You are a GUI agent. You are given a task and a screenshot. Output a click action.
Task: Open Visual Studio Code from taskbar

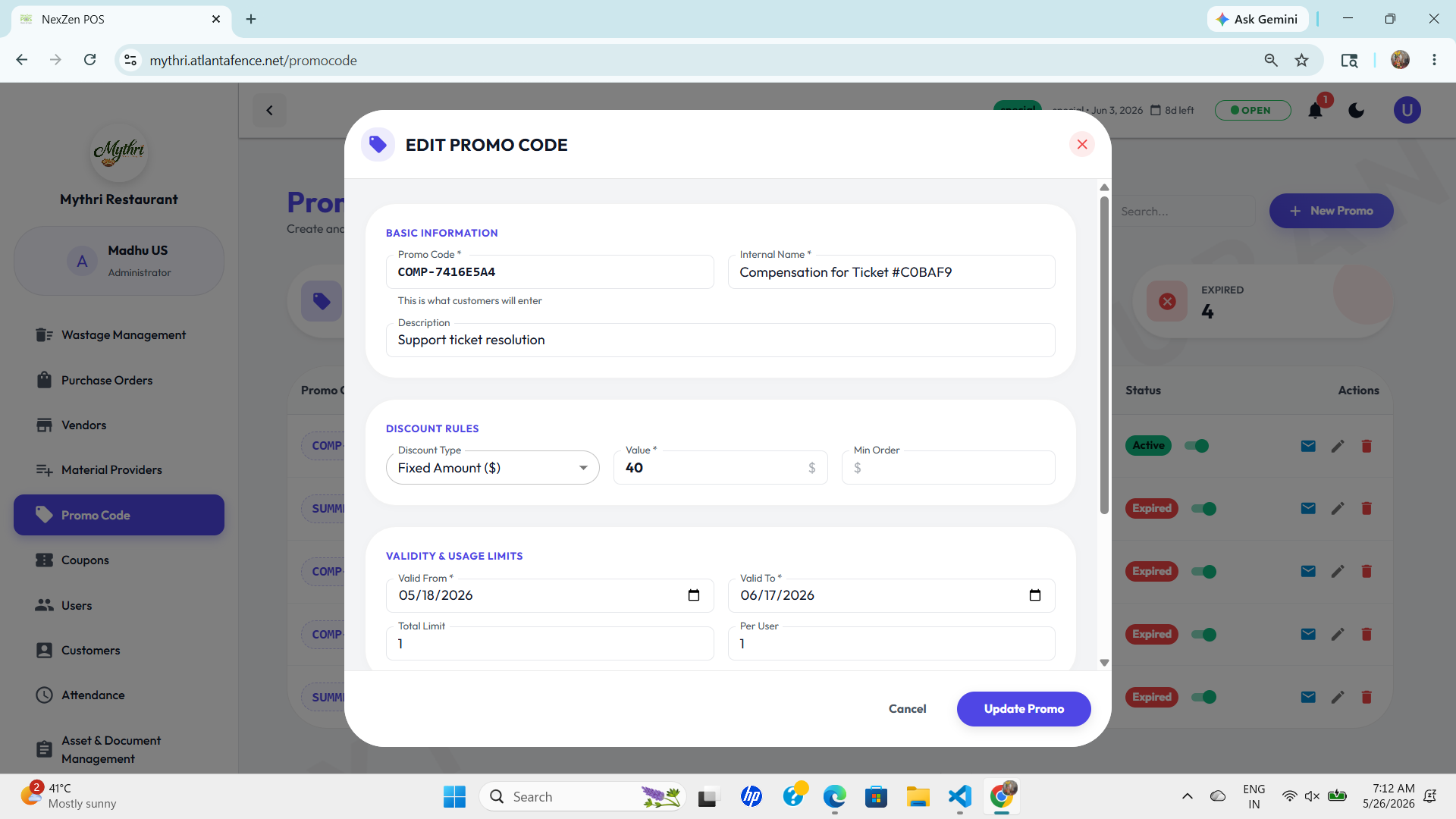[x=959, y=796]
